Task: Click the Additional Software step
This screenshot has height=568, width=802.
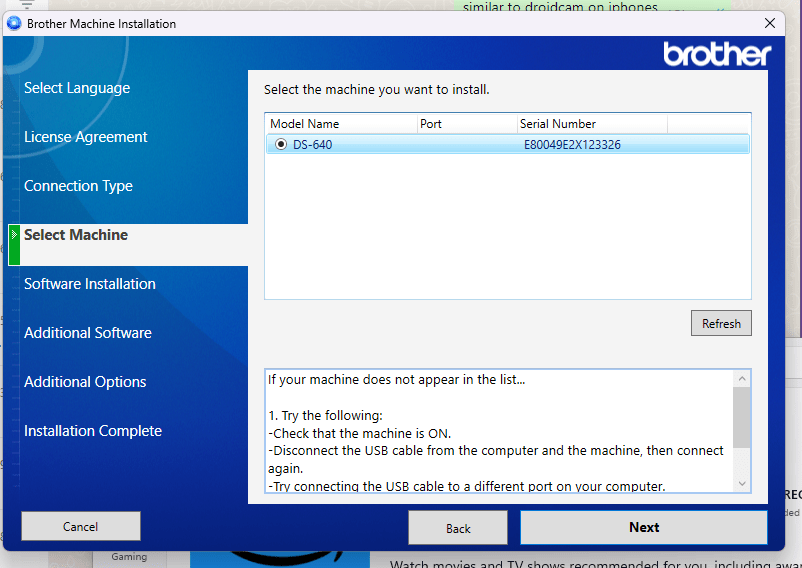Action: click(x=88, y=333)
